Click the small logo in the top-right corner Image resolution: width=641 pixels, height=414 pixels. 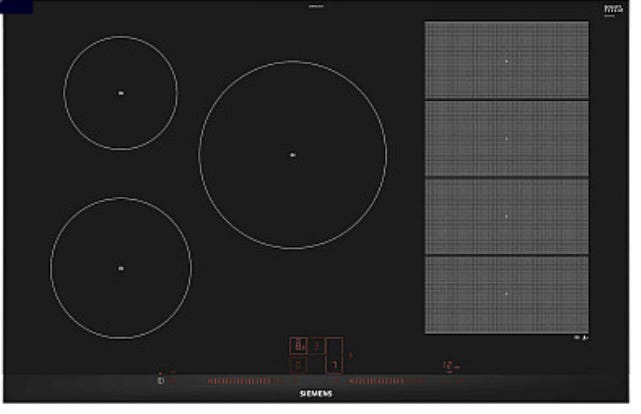(x=613, y=10)
